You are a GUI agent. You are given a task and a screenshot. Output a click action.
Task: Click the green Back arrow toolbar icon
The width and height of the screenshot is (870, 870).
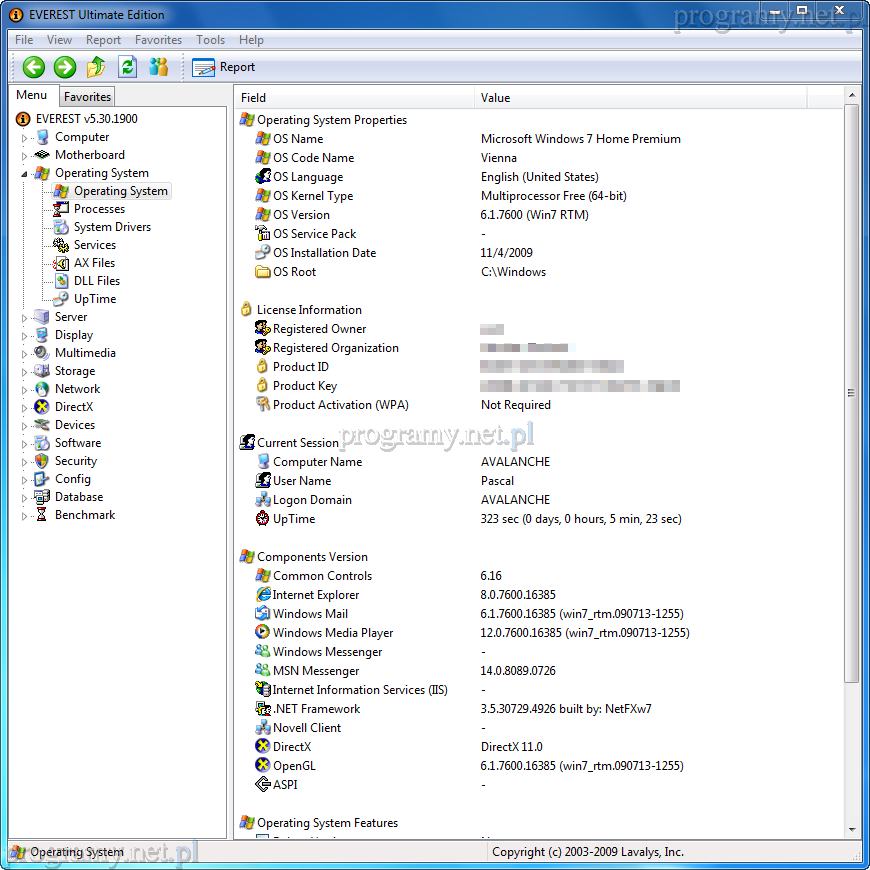(x=34, y=67)
